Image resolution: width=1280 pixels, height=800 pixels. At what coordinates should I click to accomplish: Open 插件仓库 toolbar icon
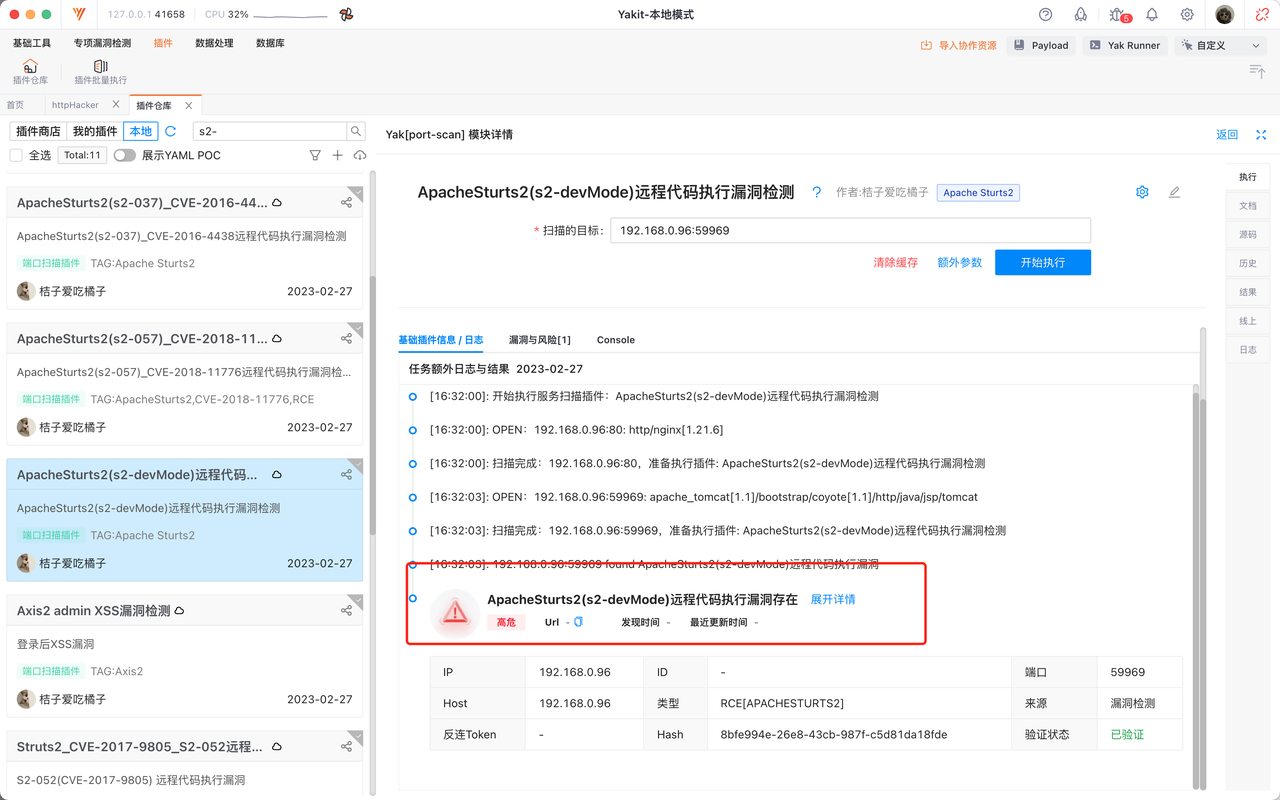point(30,72)
